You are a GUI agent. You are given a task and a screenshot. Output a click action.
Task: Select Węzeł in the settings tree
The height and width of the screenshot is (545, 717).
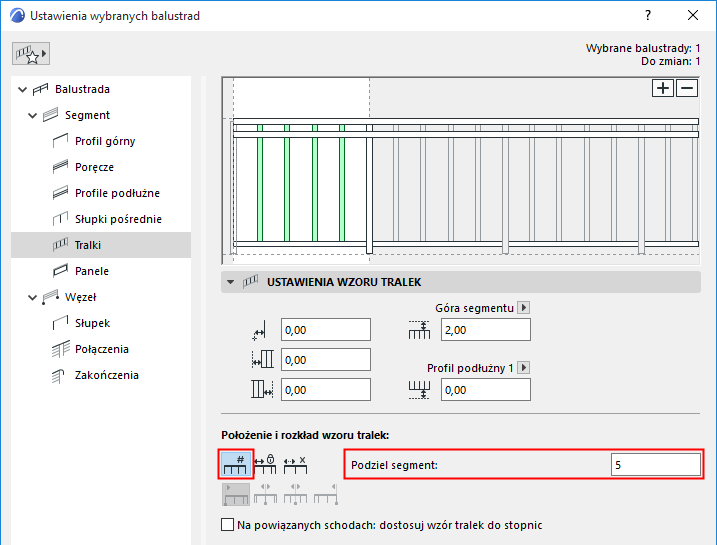click(x=80, y=297)
